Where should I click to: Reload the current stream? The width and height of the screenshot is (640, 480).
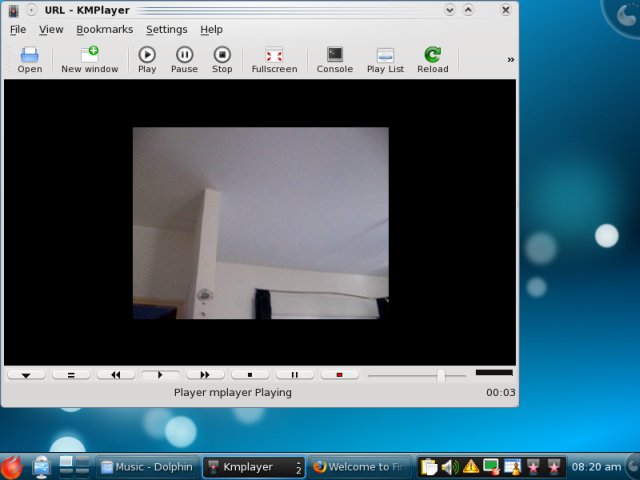click(433, 60)
